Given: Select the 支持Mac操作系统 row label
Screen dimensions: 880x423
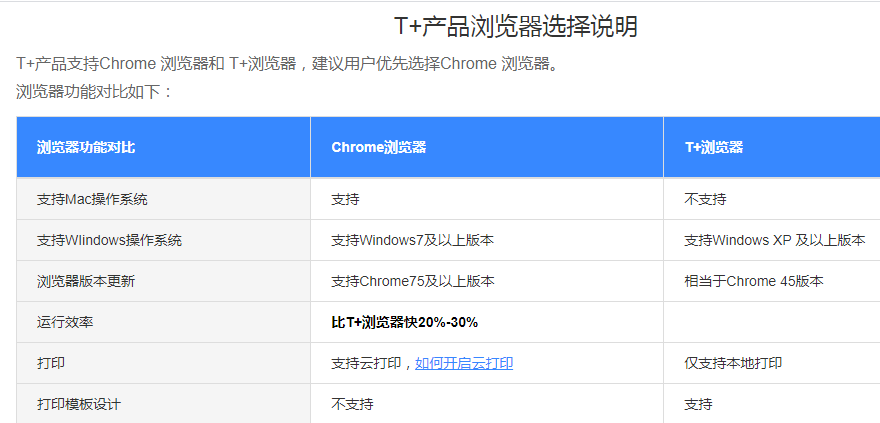Looking at the screenshot, I should [92, 199].
